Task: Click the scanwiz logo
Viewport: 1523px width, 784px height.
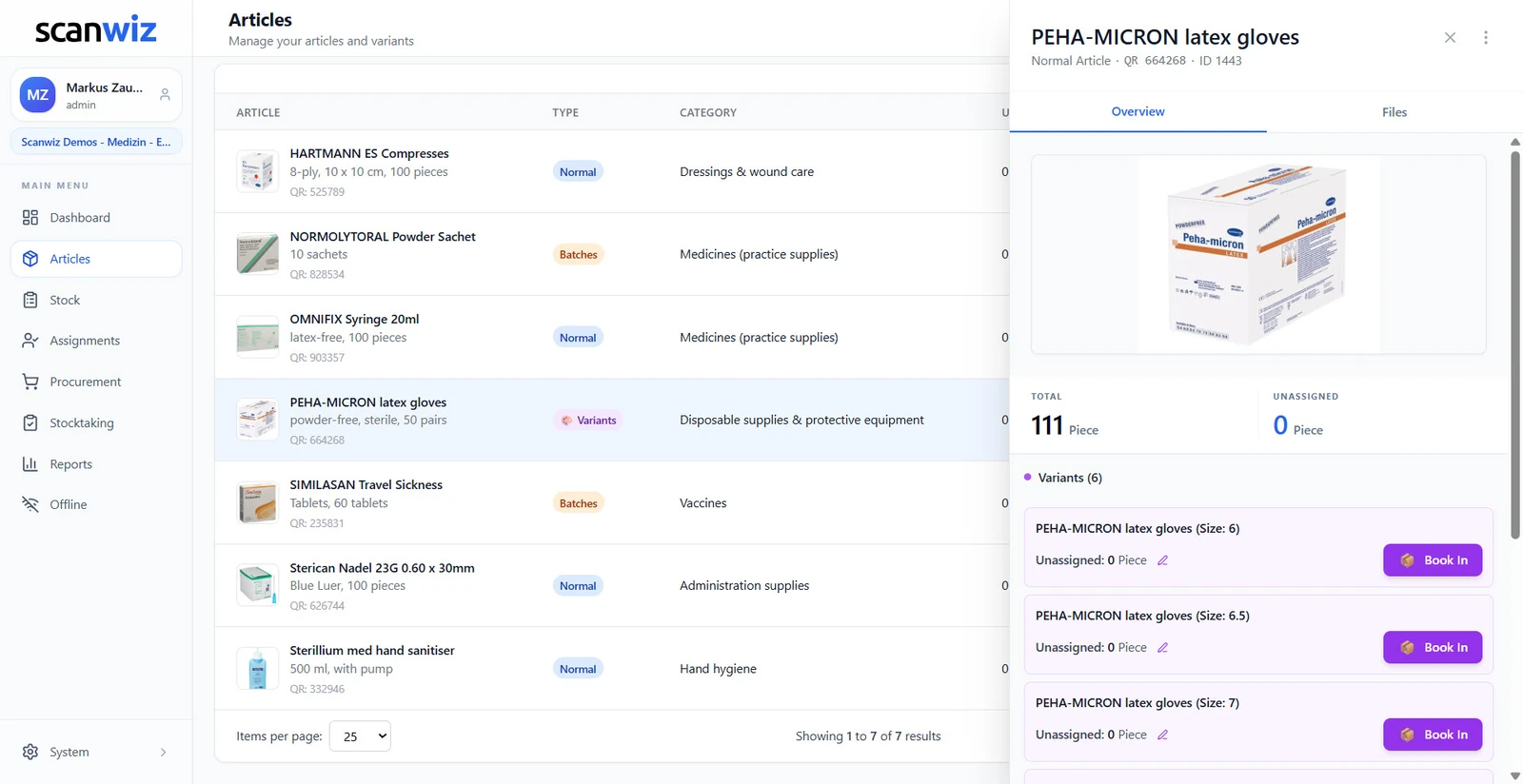Action: (x=95, y=29)
